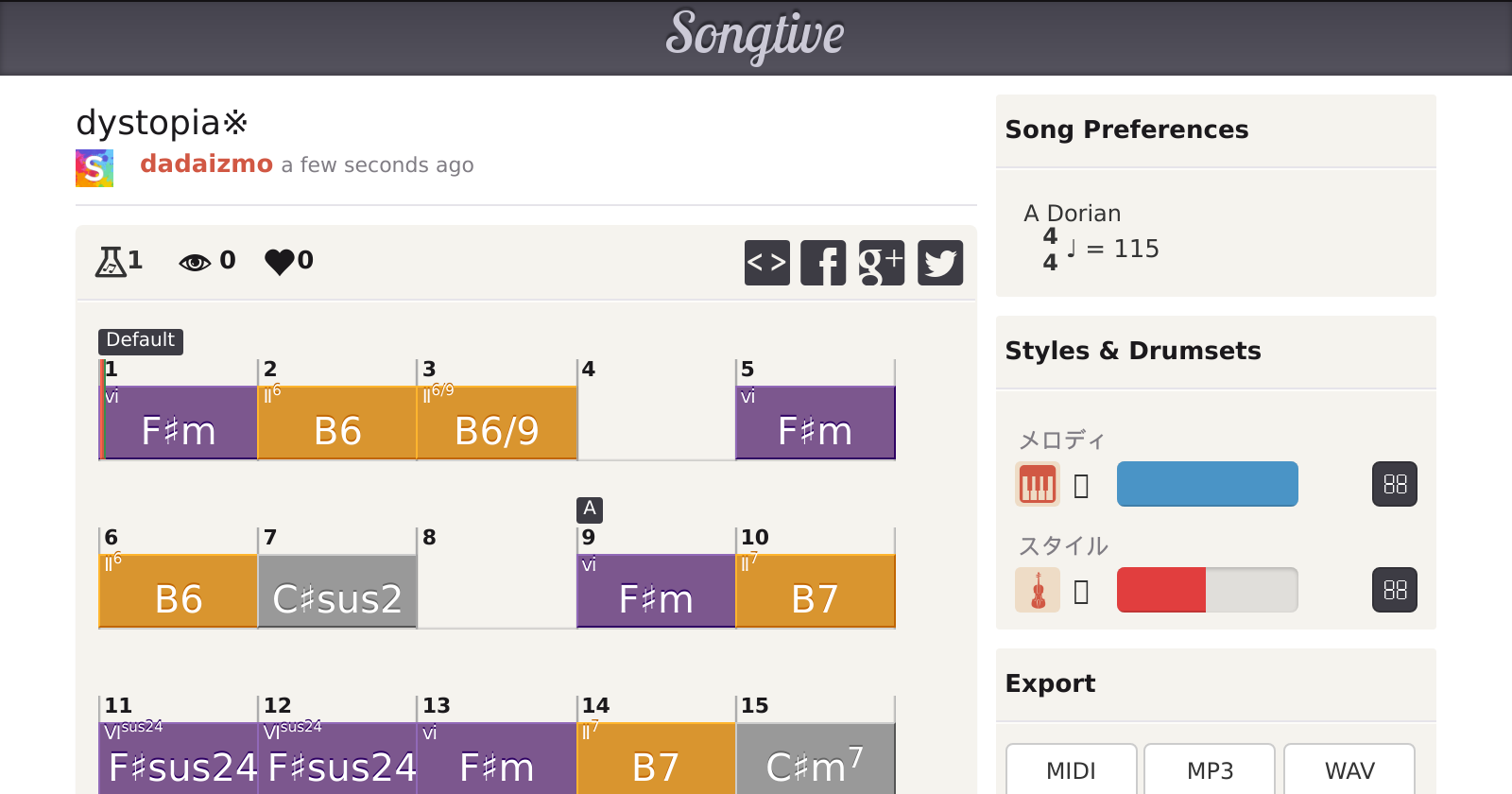This screenshot has height=794, width=1512.
Task: Open the melody pattern grid selector
Action: [x=1394, y=485]
